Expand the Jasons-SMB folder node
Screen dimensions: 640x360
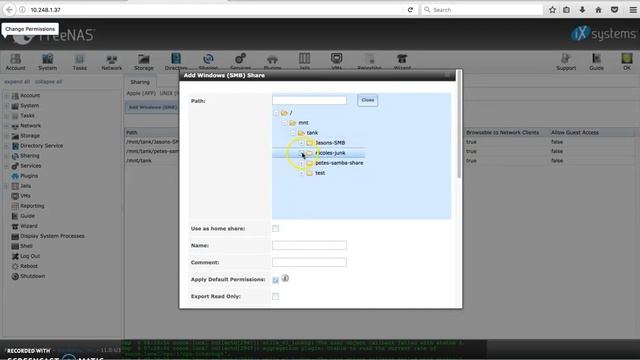pos(302,143)
